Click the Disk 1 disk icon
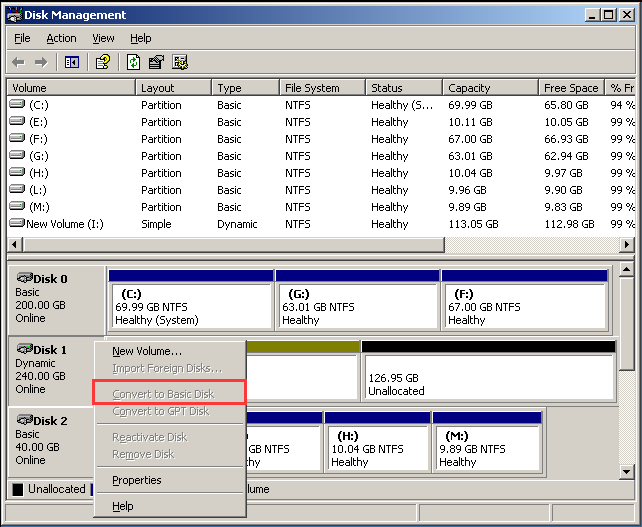The width and height of the screenshot is (642, 527). [24, 349]
